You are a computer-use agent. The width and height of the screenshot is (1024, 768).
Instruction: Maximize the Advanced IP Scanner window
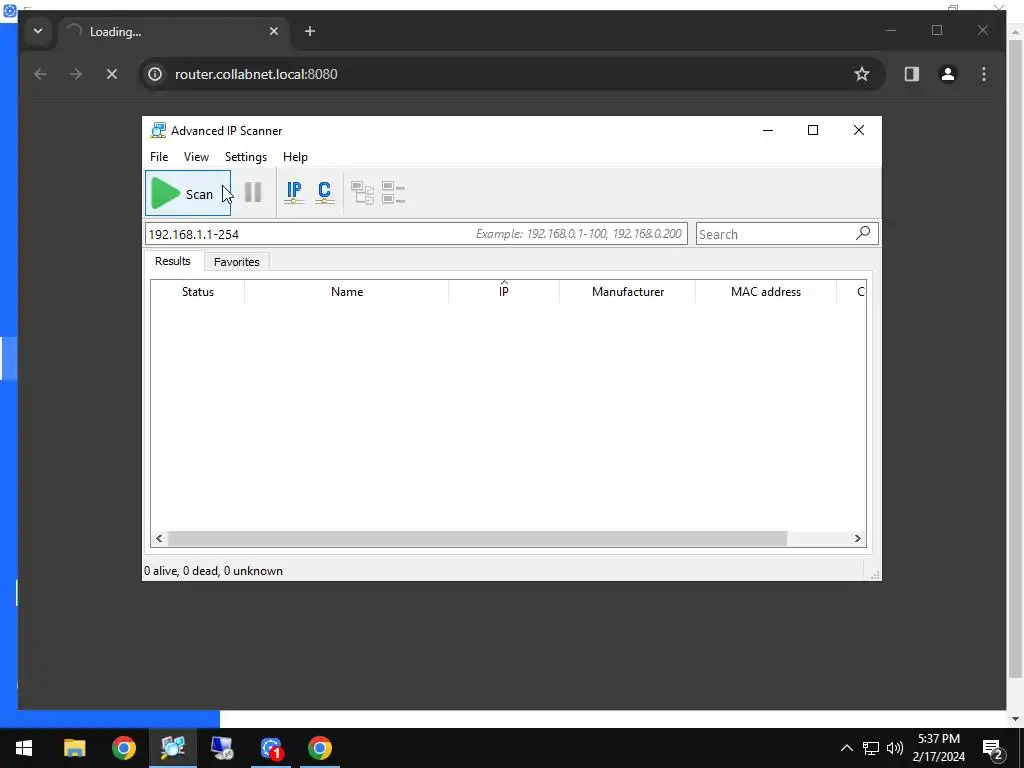pyautogui.click(x=813, y=131)
